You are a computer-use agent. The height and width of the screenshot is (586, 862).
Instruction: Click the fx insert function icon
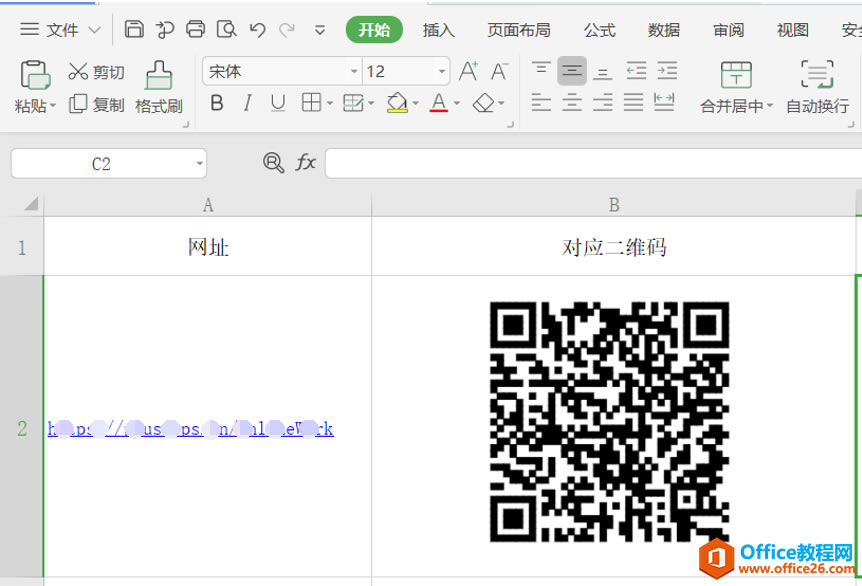pyautogui.click(x=305, y=163)
